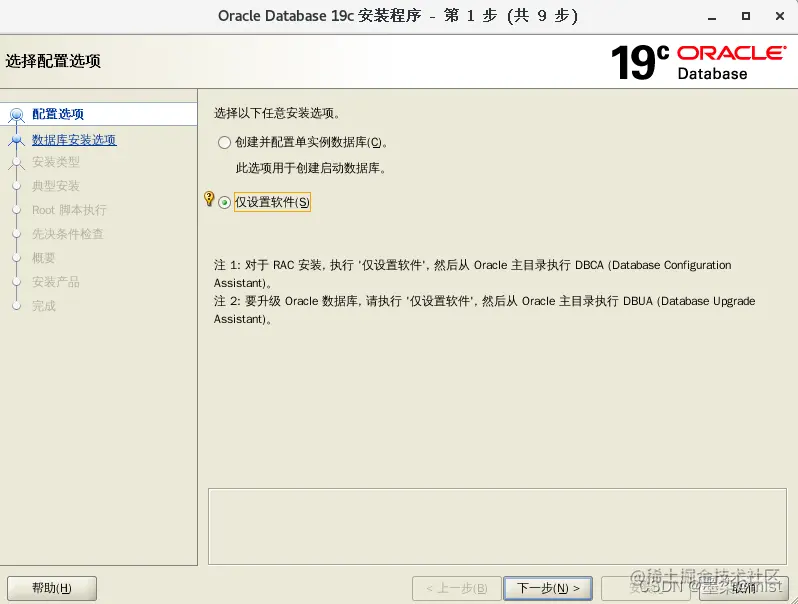Click the 注 2 database upgrade note text
This screenshot has height=604, width=798.
[484, 310]
